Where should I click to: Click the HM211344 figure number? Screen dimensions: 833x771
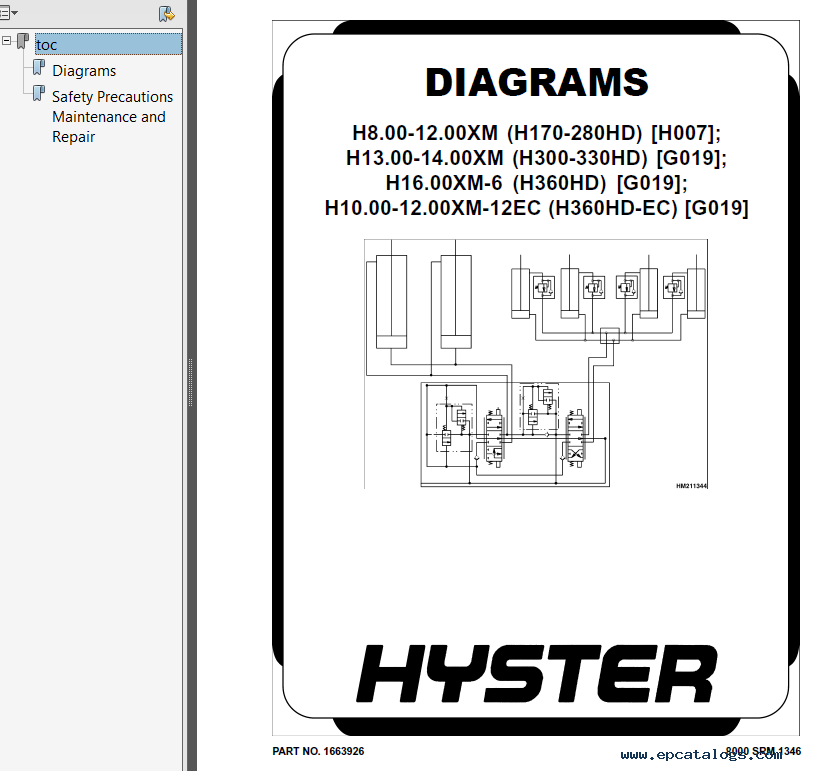tap(692, 486)
